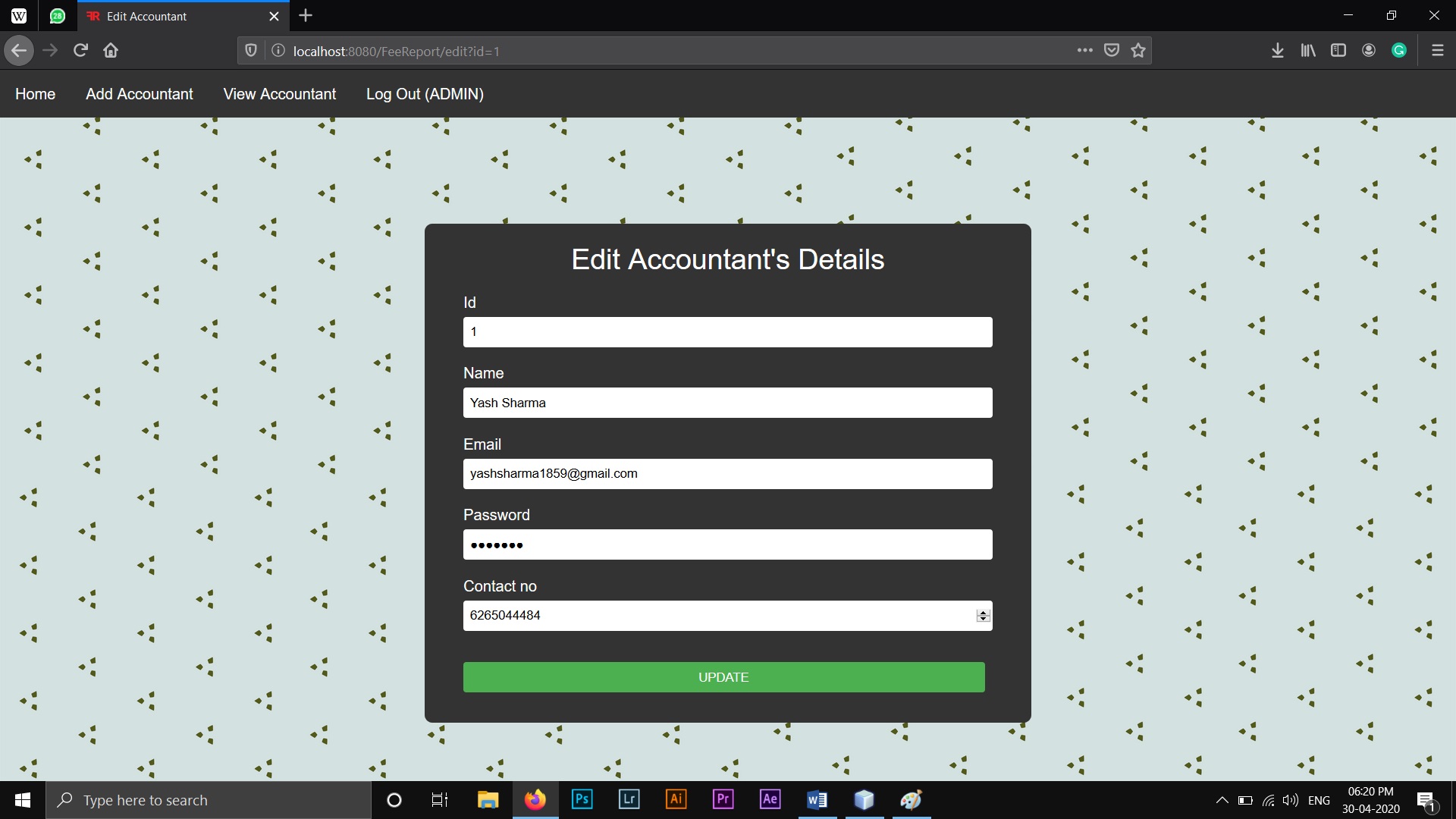Click the browser Reload page icon
This screenshot has width=1456, height=819.
pyautogui.click(x=80, y=51)
